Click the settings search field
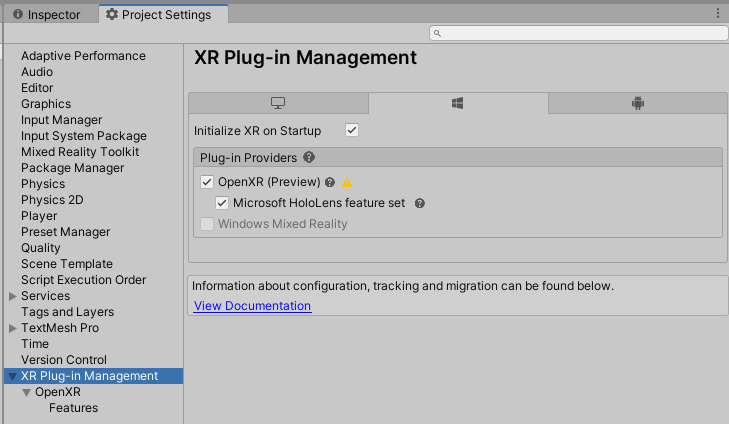Viewport: 729px width, 424px height. click(578, 33)
